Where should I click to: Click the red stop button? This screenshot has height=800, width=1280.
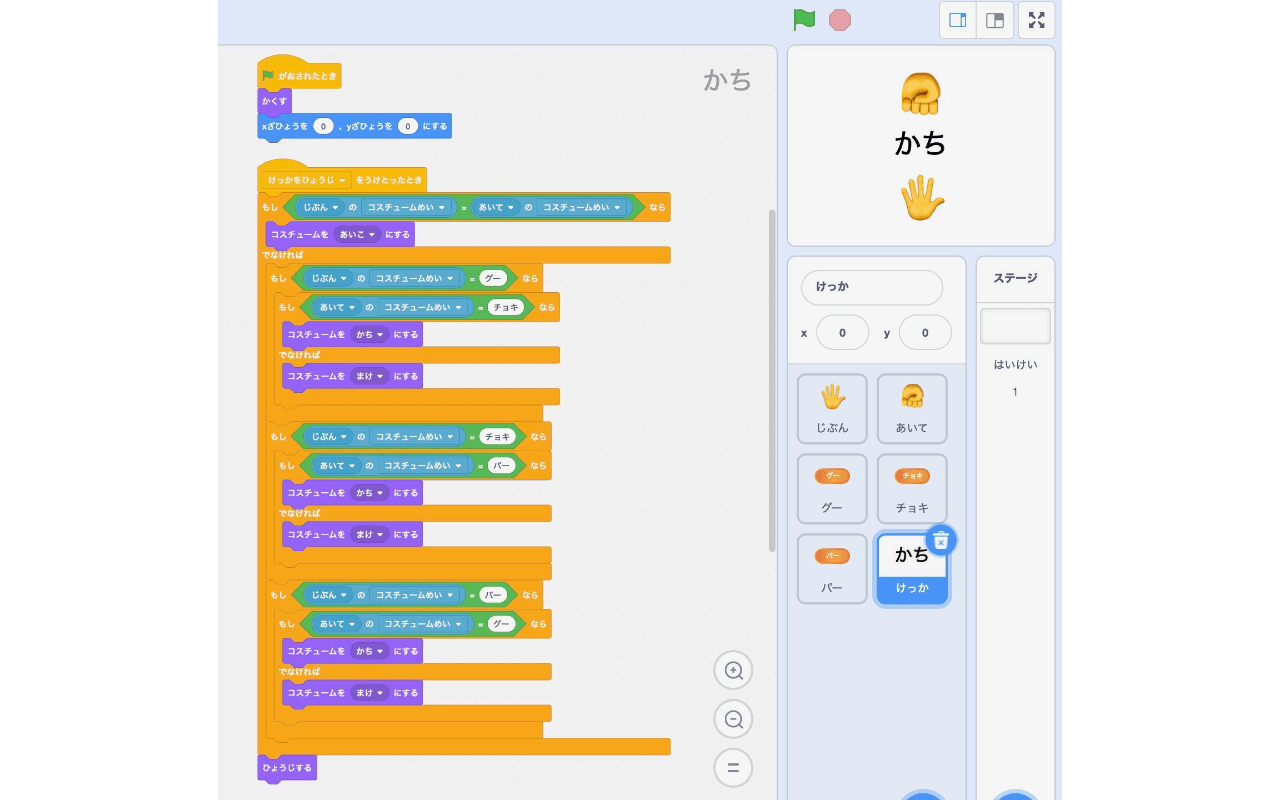840,20
